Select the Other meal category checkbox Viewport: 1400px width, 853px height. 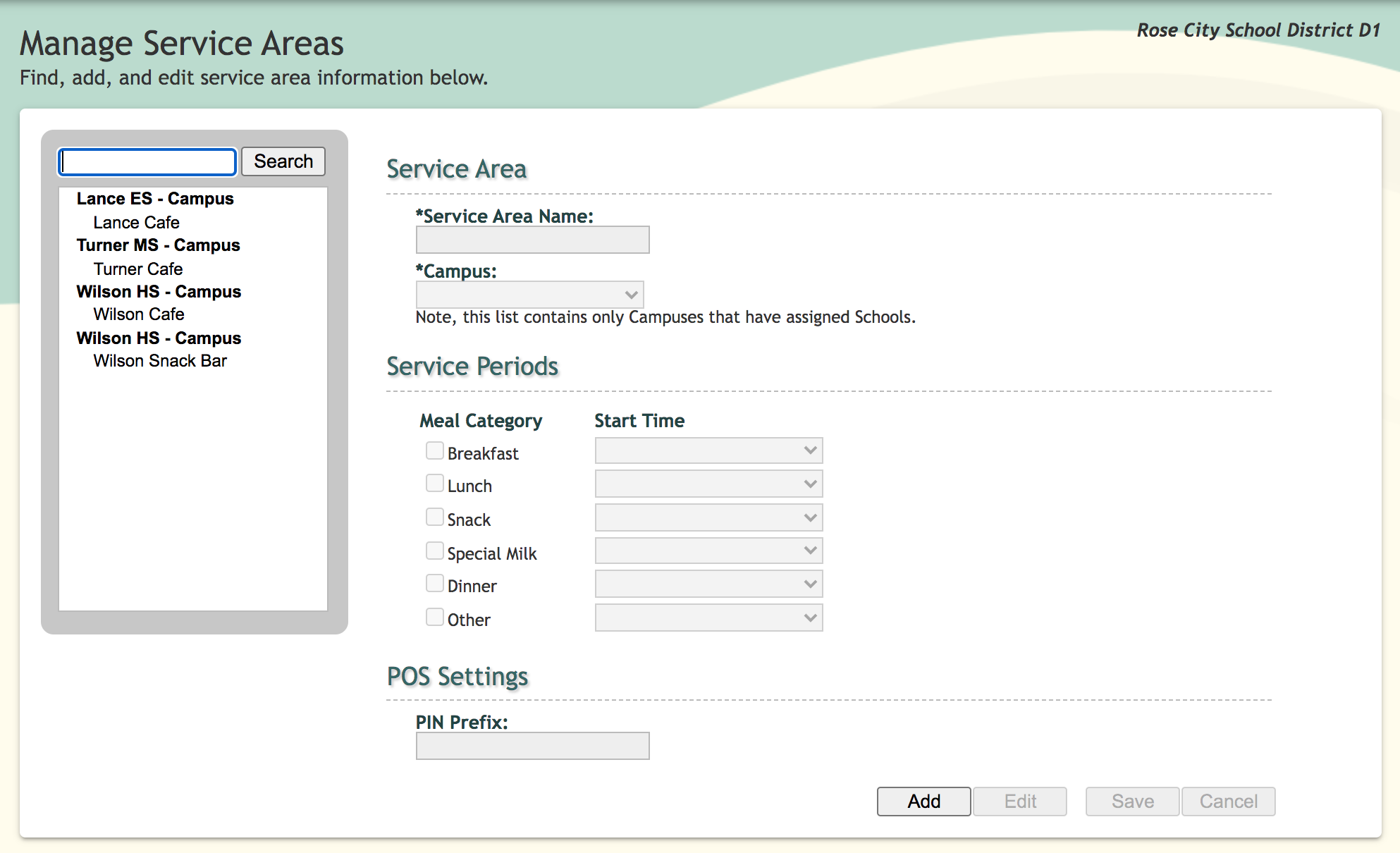point(435,618)
